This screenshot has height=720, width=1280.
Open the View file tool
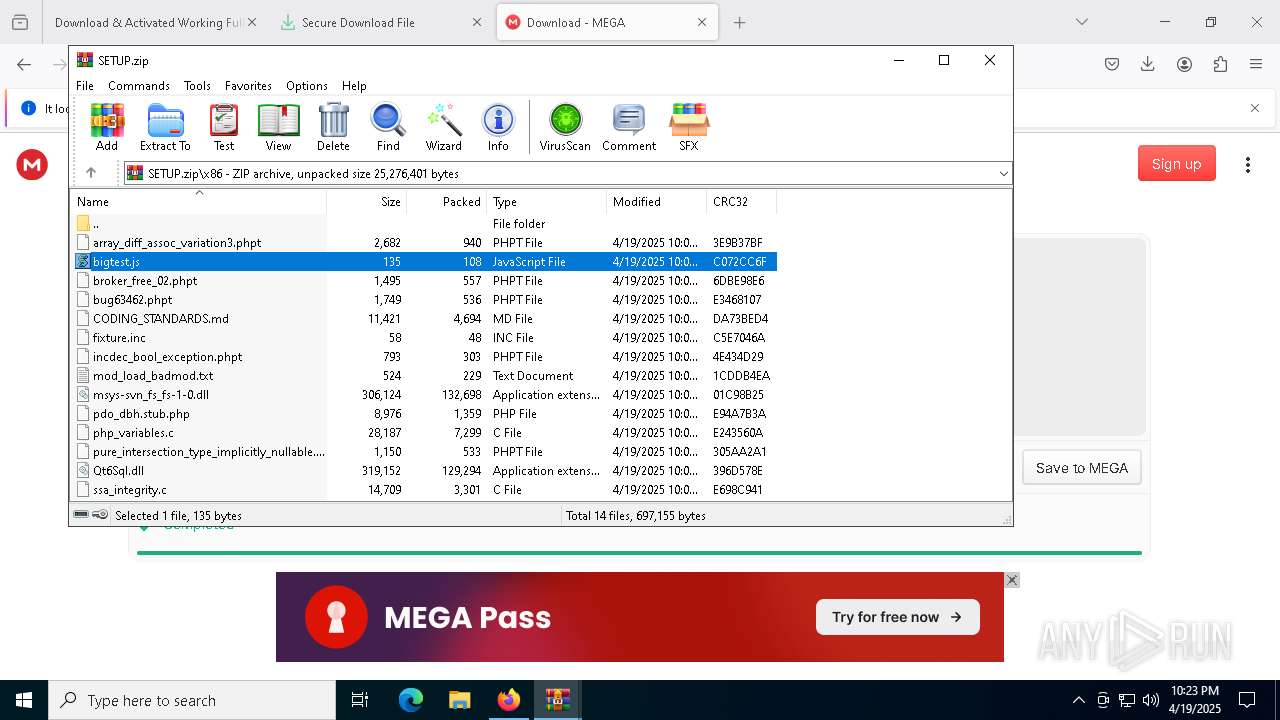[x=278, y=127]
